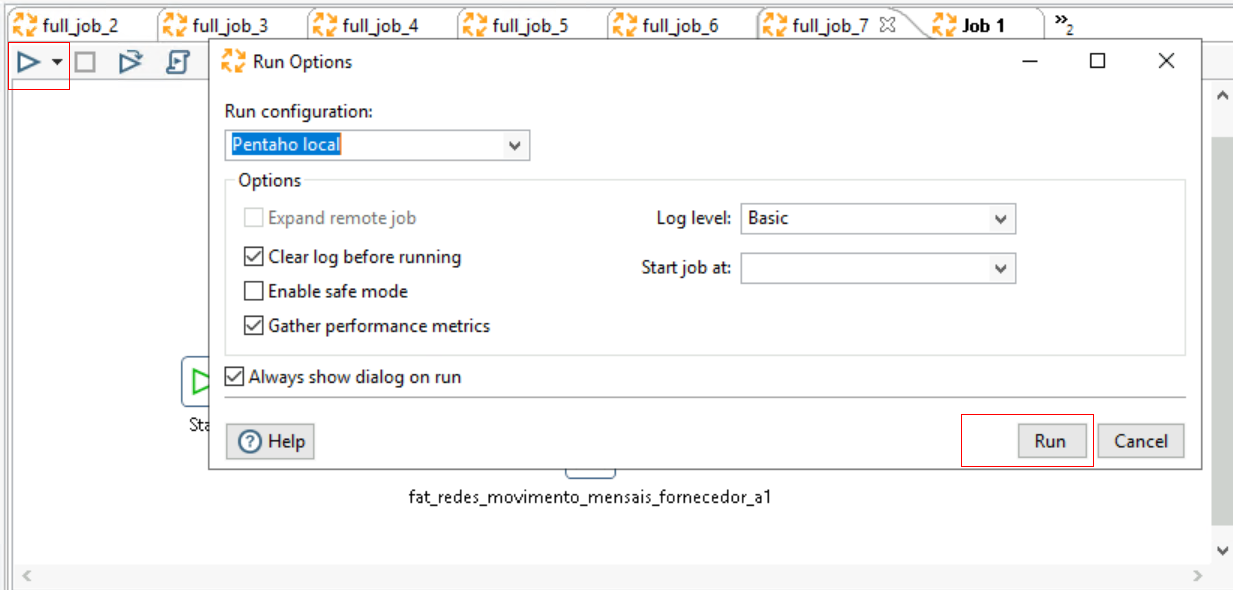Select the fat_redes_movimento_mensais_fornecedor_a1 job entry label

(590, 496)
